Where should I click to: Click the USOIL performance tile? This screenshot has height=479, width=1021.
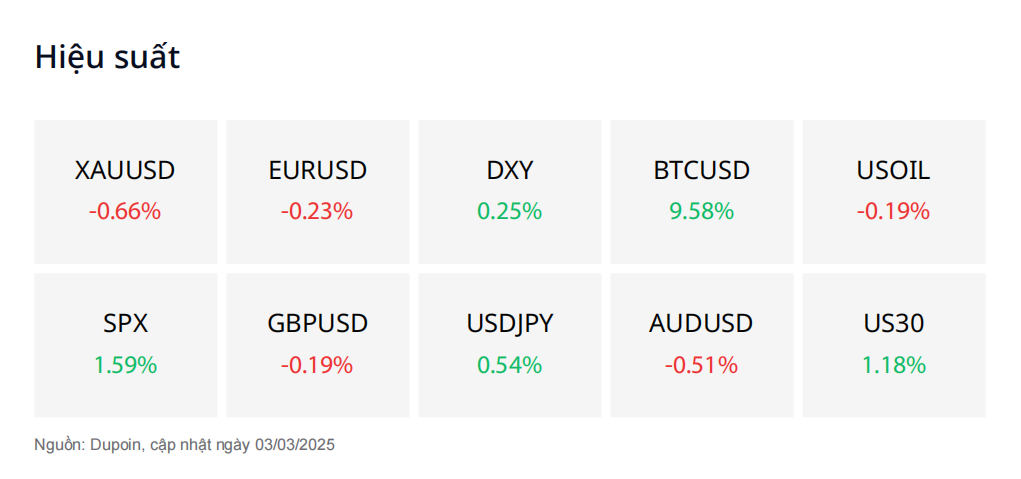tap(894, 192)
